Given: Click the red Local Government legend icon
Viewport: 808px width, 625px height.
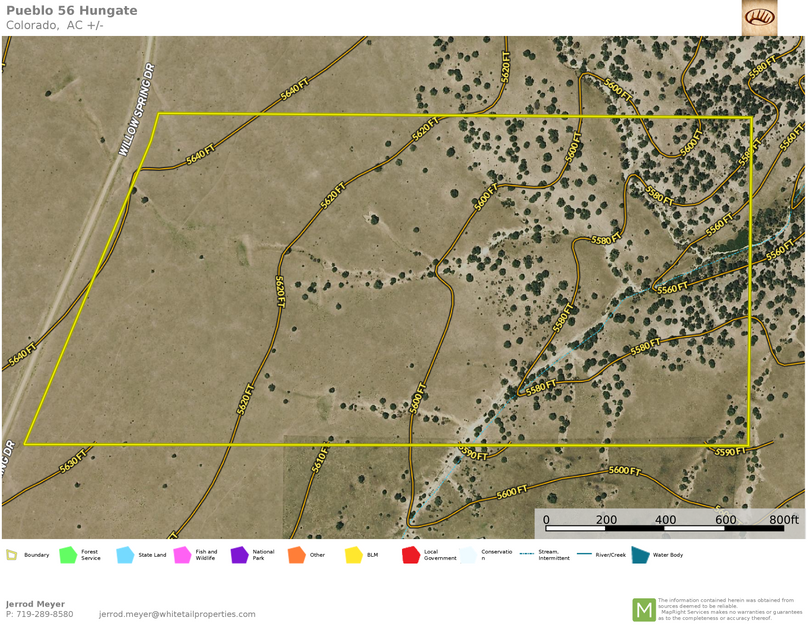Looking at the screenshot, I should pos(410,554).
